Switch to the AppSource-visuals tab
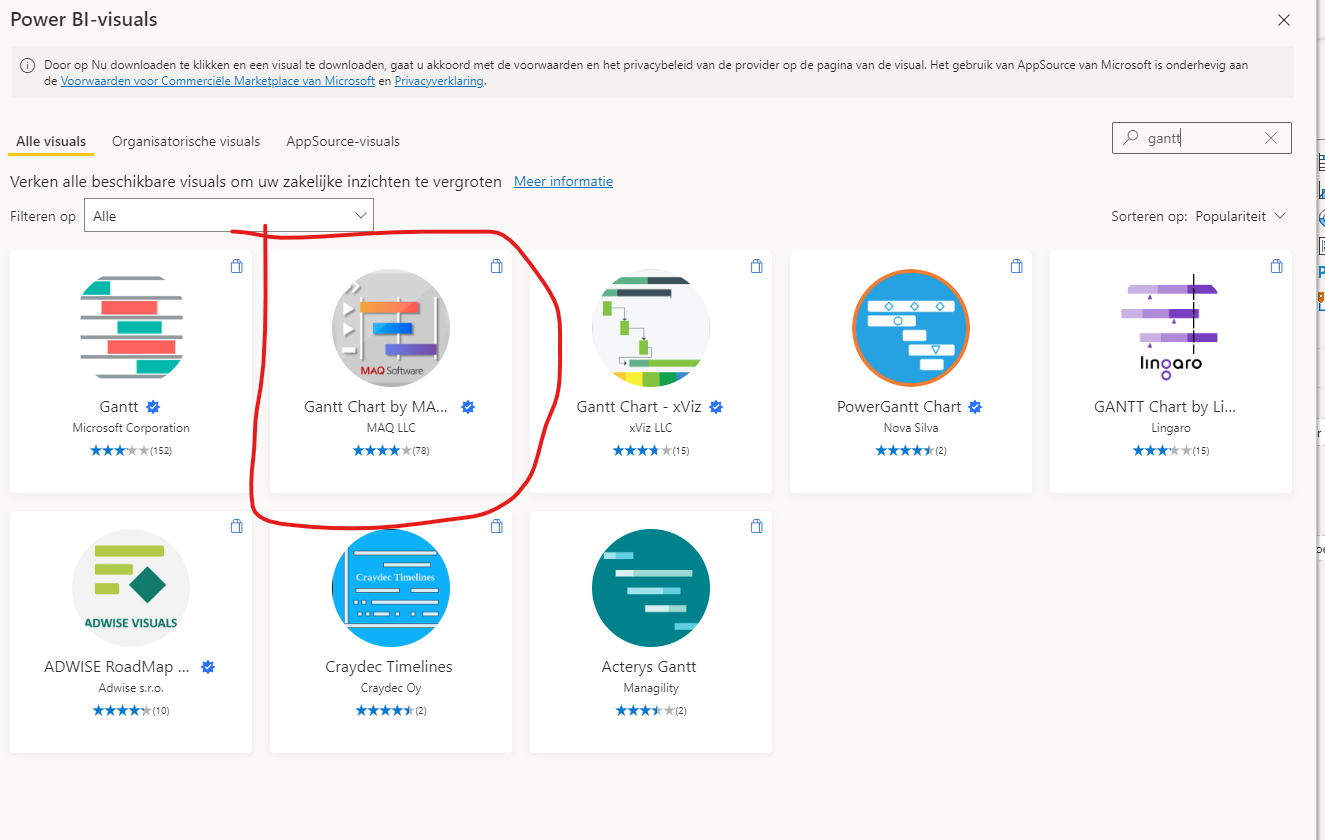The height and width of the screenshot is (840, 1325). pyautogui.click(x=343, y=142)
